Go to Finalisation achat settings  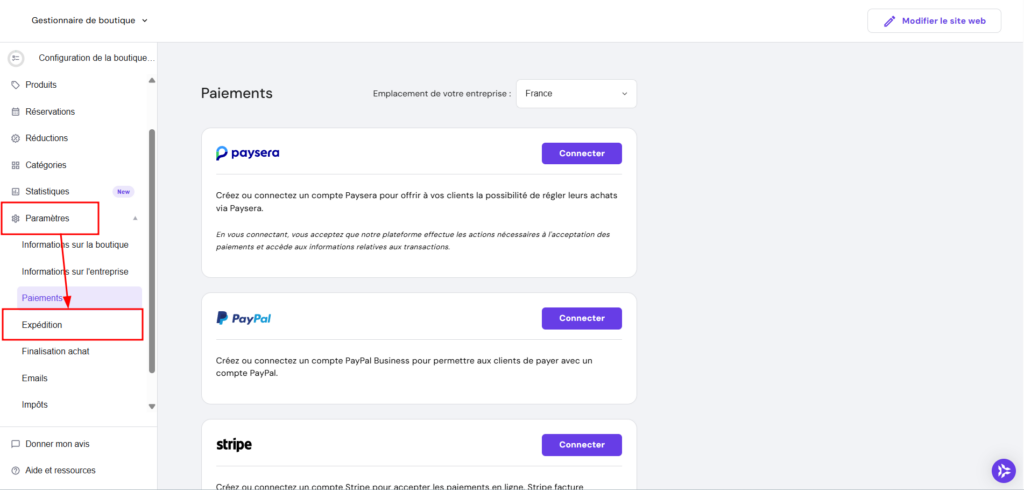[56, 351]
